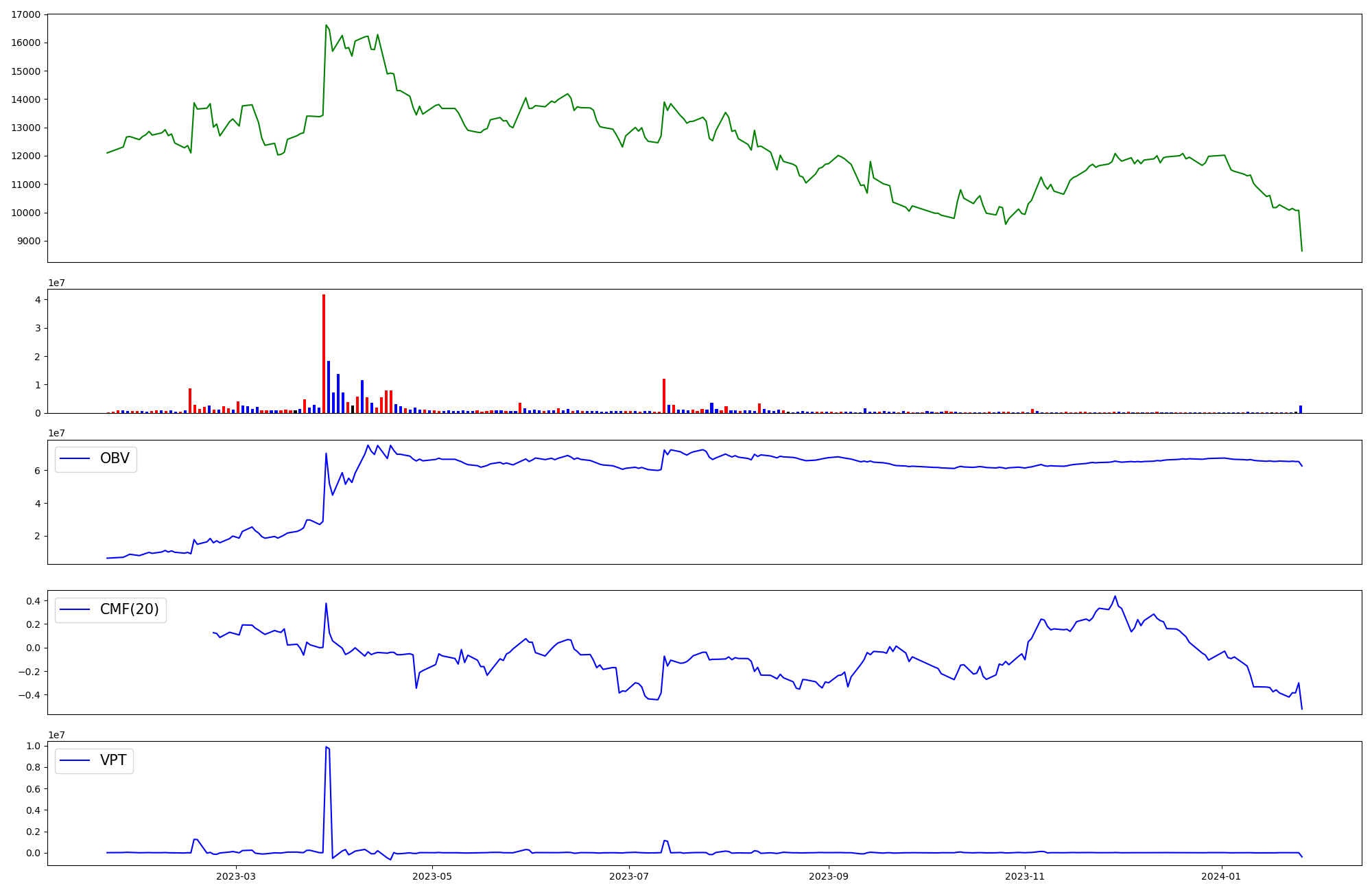Click the red volume bar in July 2023

(x=664, y=396)
